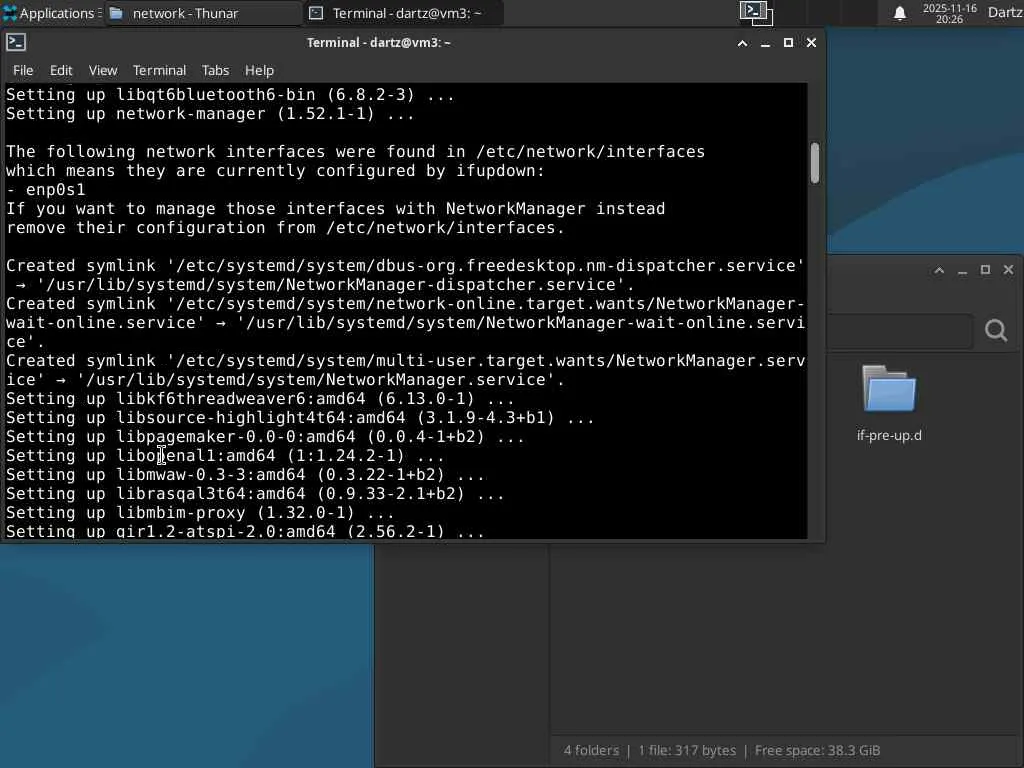Open the Applications menu

pos(51,13)
